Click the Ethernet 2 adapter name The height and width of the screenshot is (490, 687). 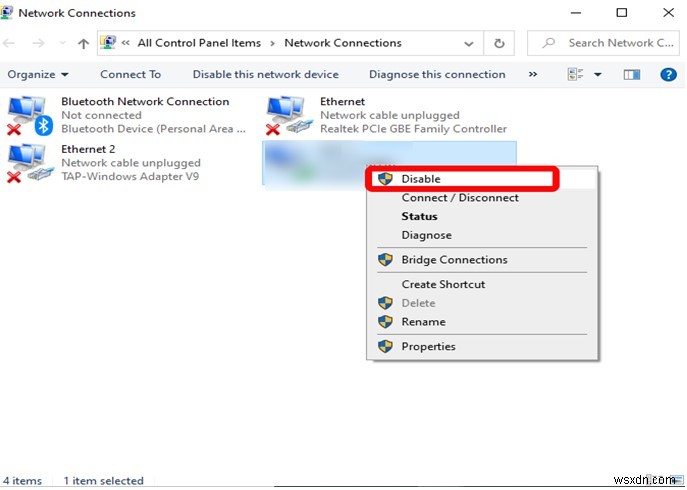pyautogui.click(x=88, y=149)
